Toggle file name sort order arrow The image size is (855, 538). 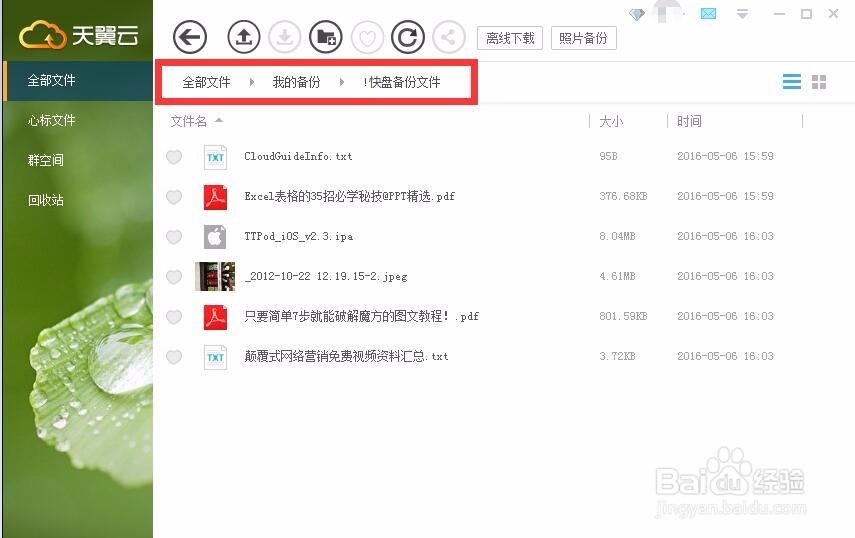219,120
